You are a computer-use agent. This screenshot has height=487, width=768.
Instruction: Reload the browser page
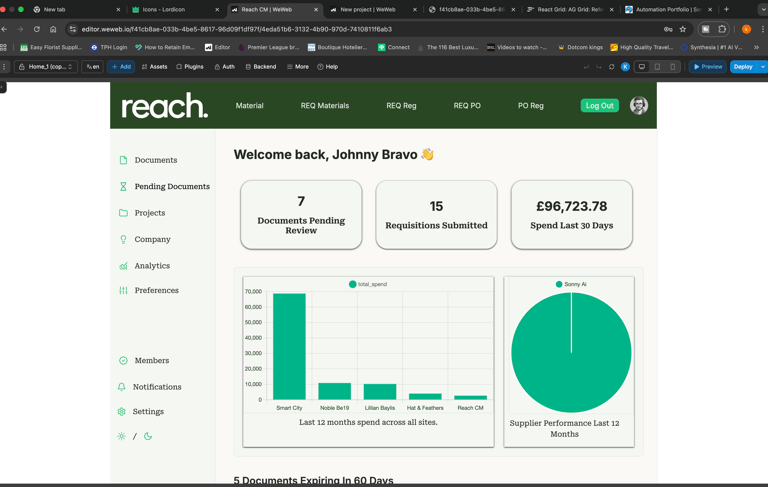click(x=37, y=29)
